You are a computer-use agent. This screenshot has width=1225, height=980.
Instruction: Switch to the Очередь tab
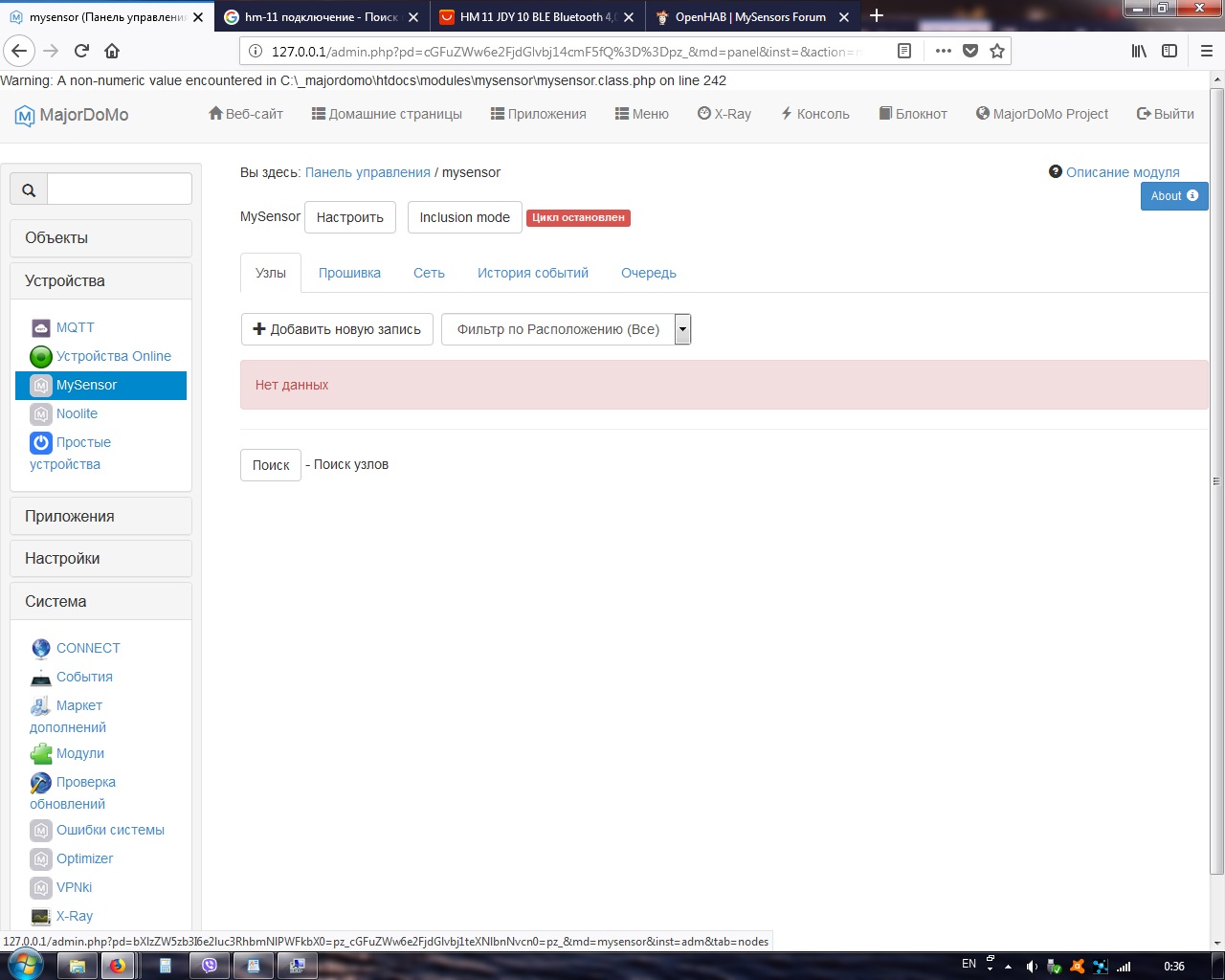[x=649, y=273]
